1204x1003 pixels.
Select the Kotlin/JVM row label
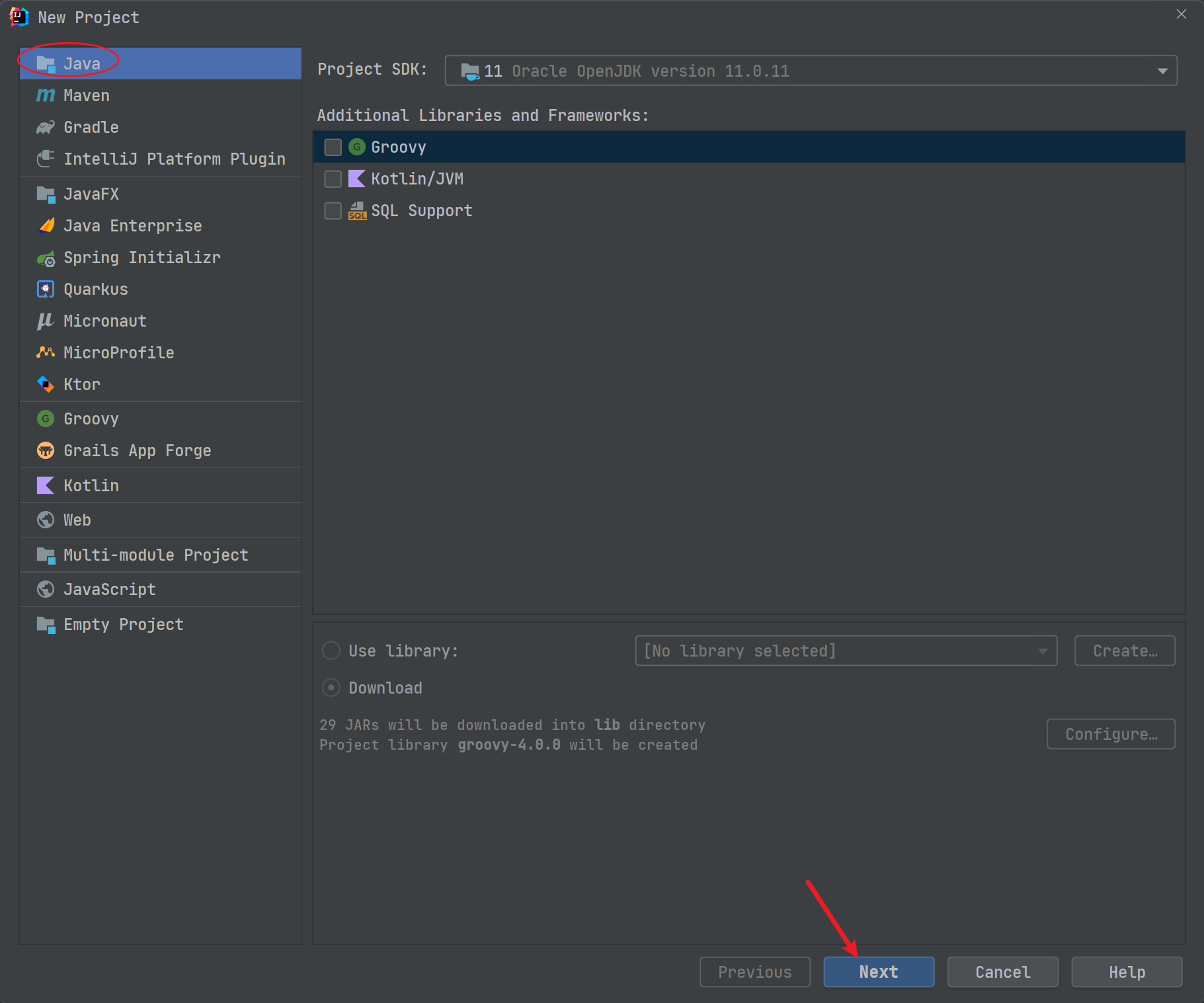click(x=417, y=179)
